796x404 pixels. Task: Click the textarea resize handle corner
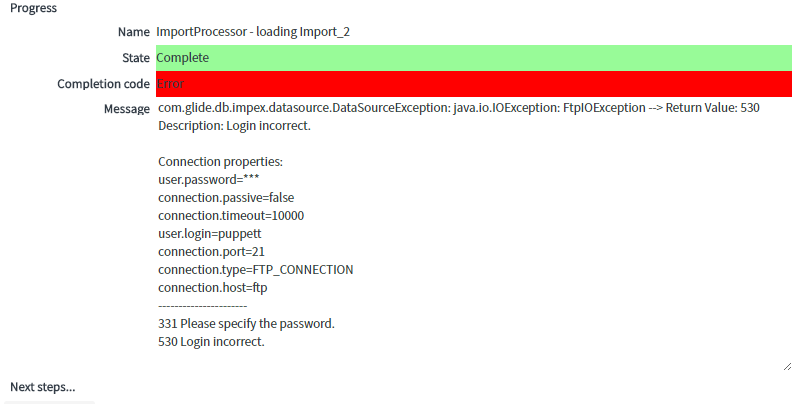pos(787,366)
